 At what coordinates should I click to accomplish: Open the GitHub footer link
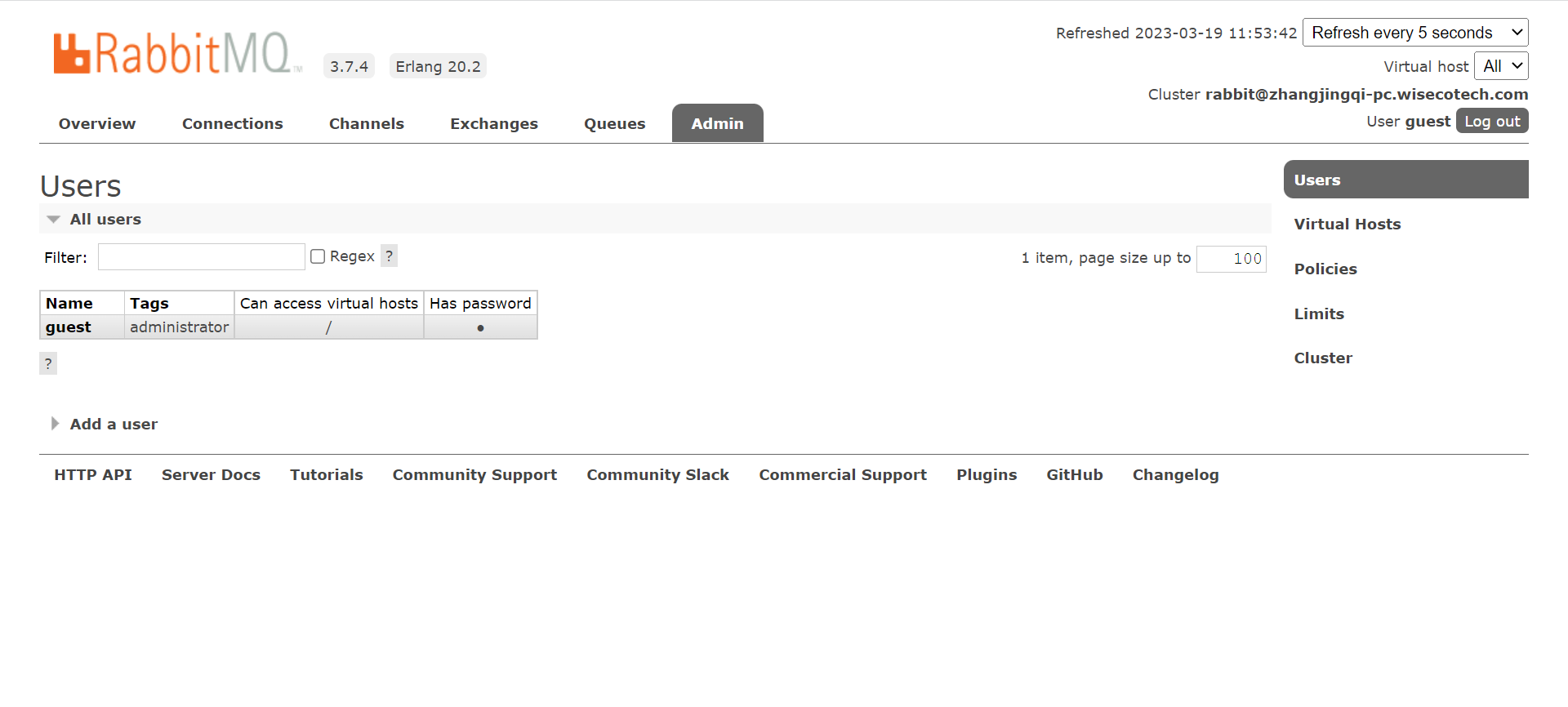point(1075,474)
